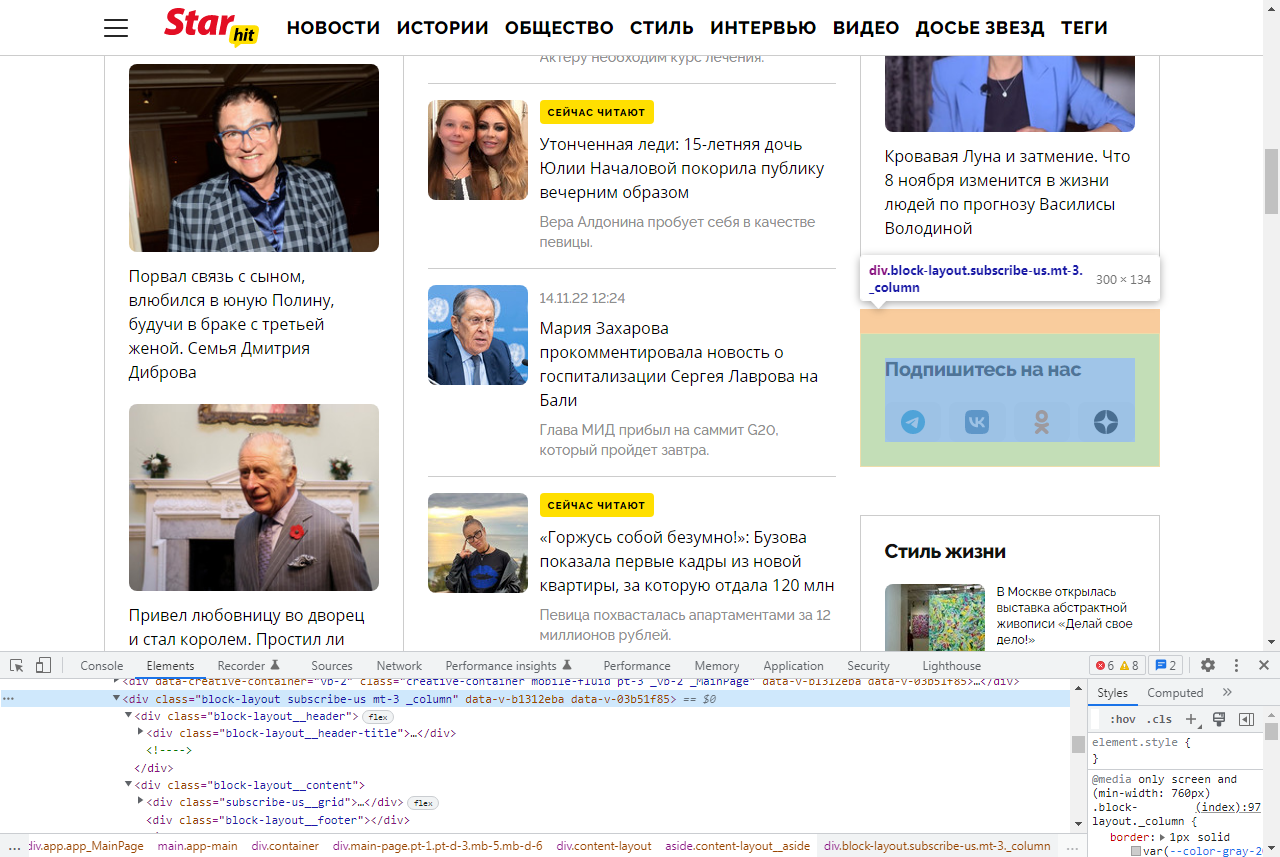This screenshot has width=1280, height=857.
Task: Switch to the Computed styles tab
Action: 1175,692
